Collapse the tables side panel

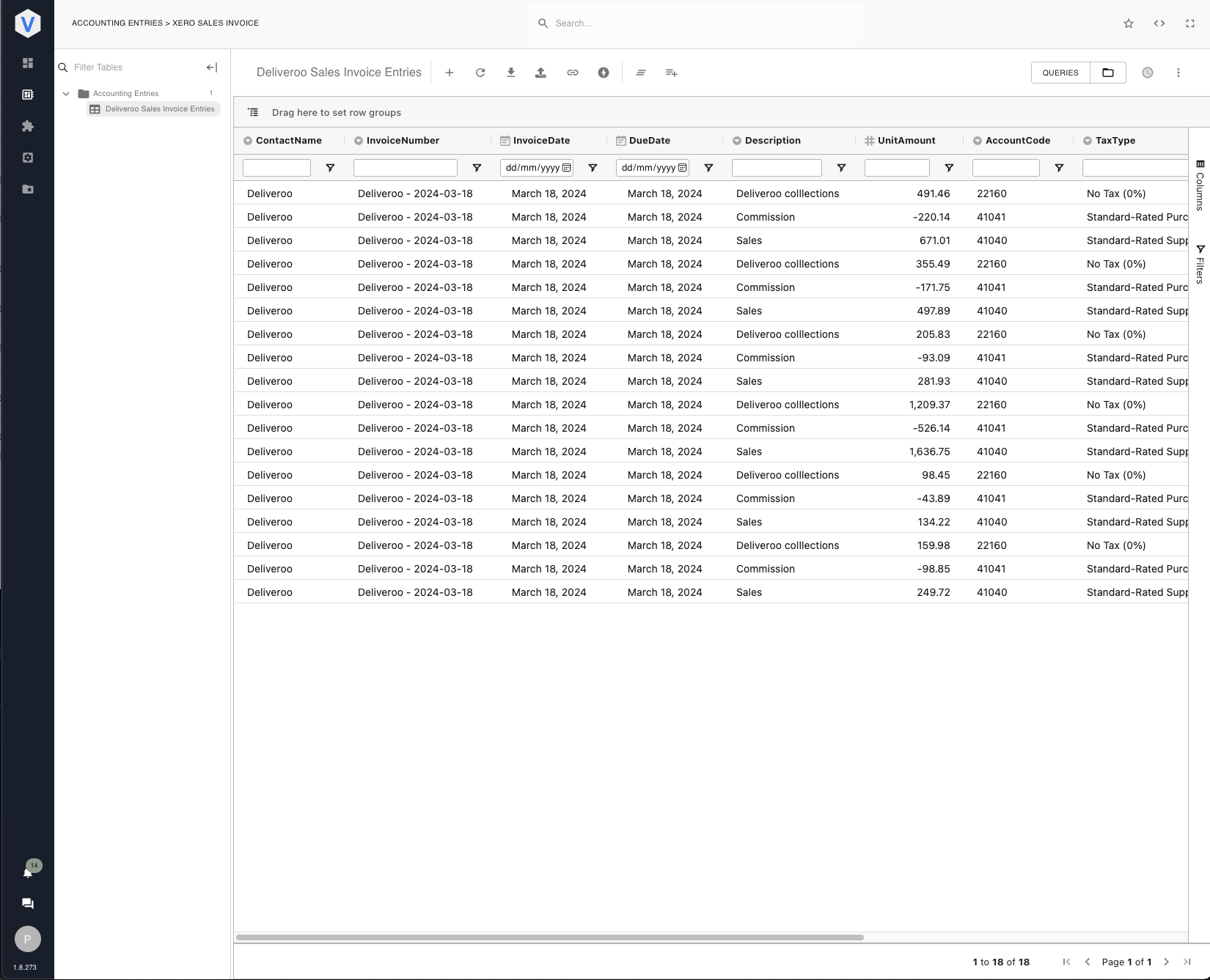click(x=212, y=67)
